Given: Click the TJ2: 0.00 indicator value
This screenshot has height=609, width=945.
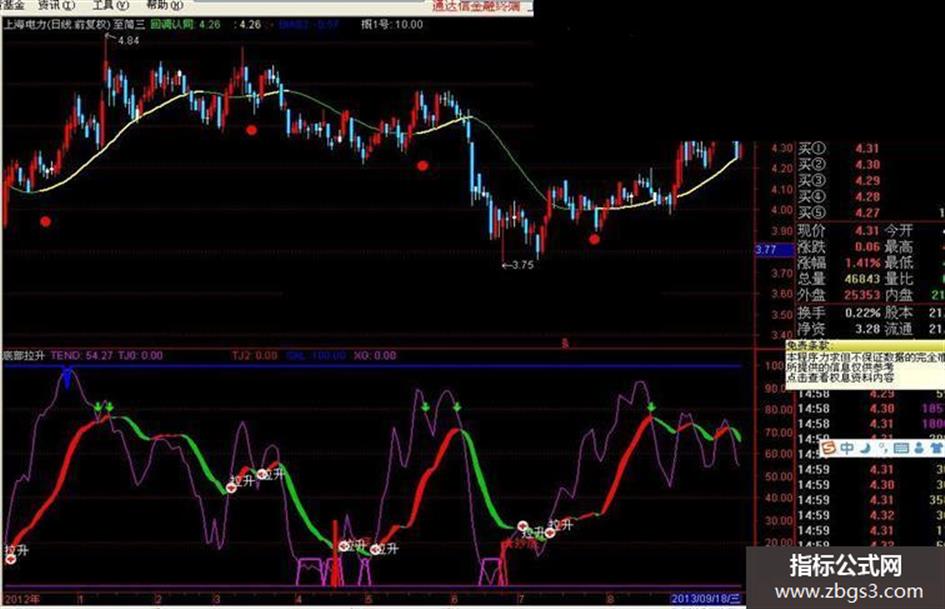Looking at the screenshot, I should tap(254, 356).
